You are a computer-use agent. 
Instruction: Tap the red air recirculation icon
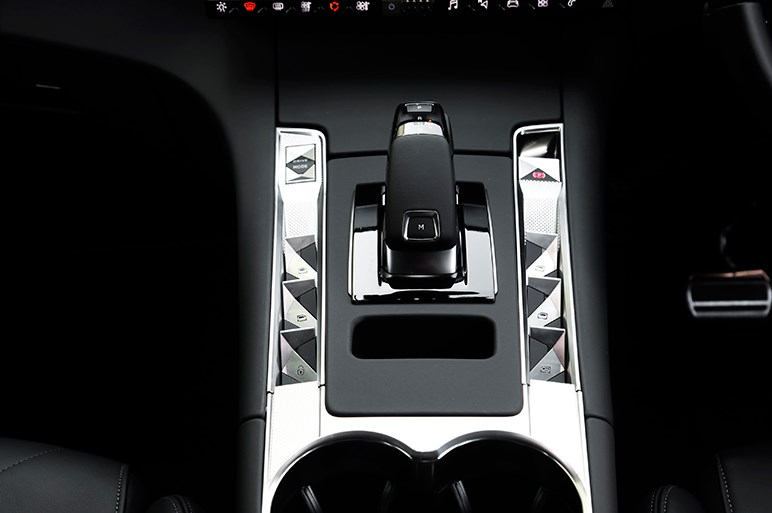[x=334, y=6]
